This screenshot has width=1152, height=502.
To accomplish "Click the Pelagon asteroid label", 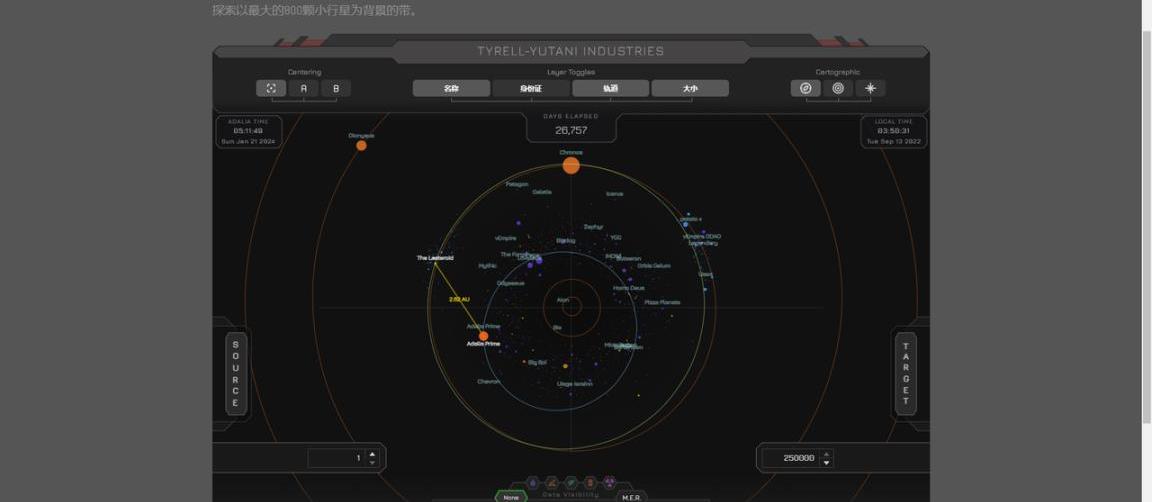I will click(517, 184).
